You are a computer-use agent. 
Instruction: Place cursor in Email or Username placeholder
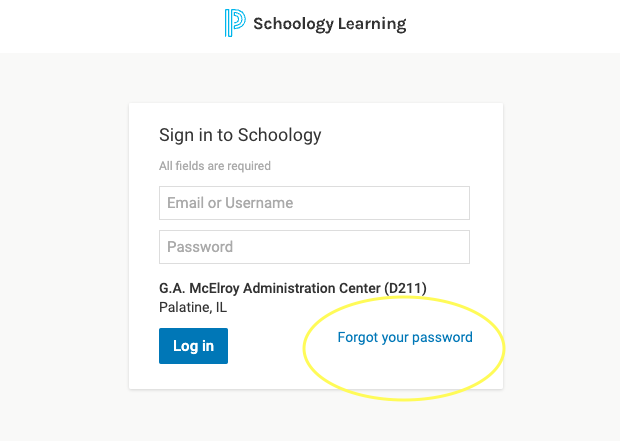[x=230, y=203]
